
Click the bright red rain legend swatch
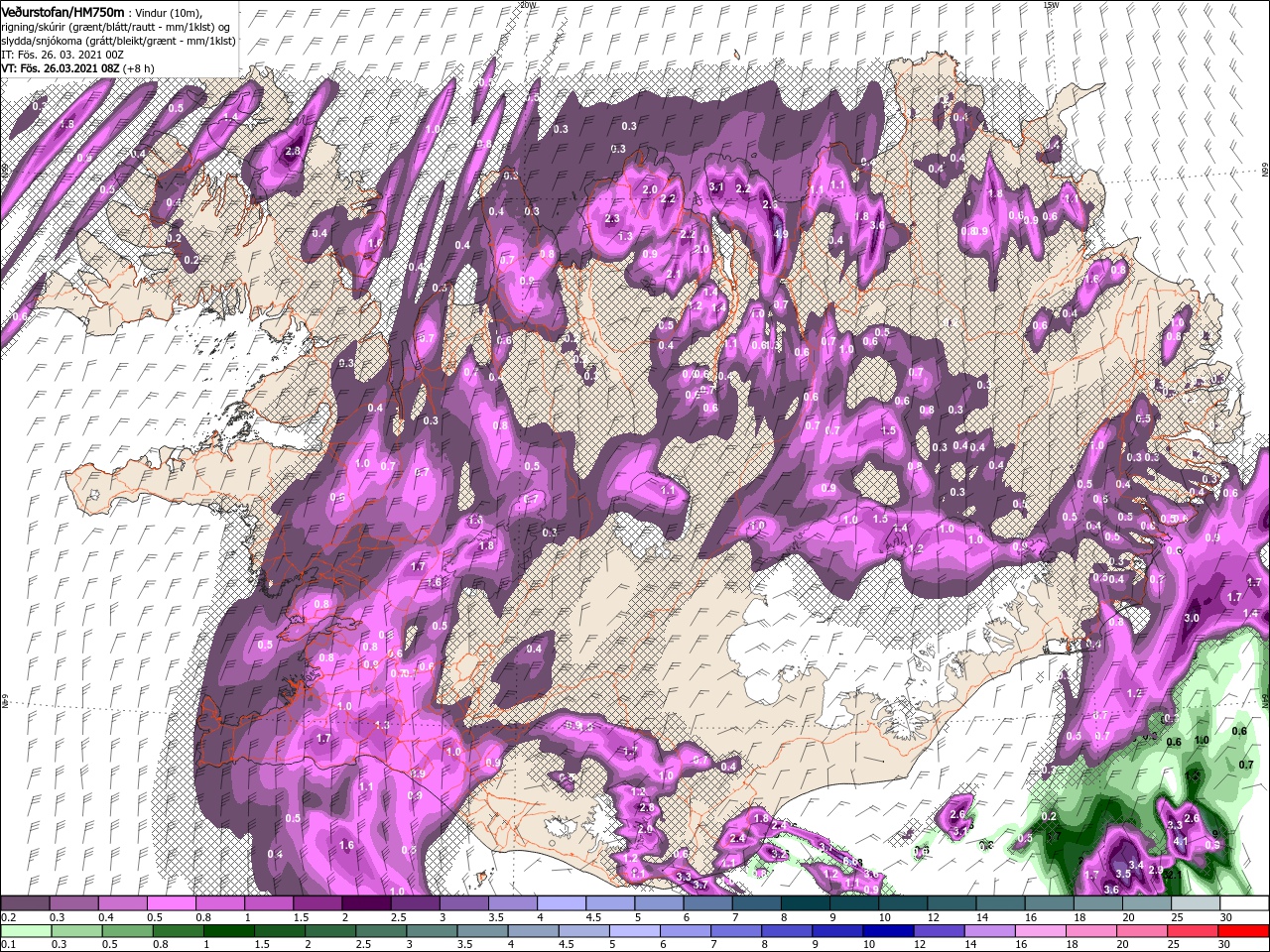1244,931
